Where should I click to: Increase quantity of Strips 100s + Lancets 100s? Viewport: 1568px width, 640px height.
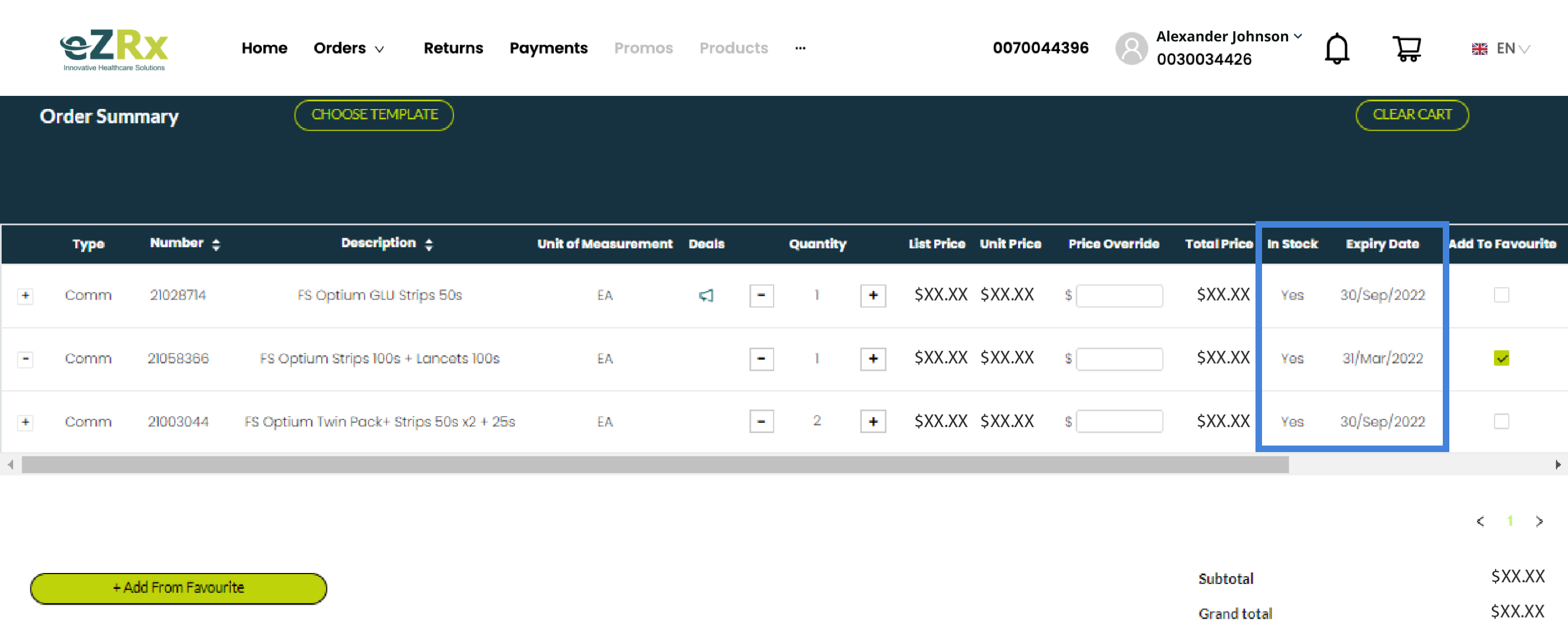click(x=872, y=358)
